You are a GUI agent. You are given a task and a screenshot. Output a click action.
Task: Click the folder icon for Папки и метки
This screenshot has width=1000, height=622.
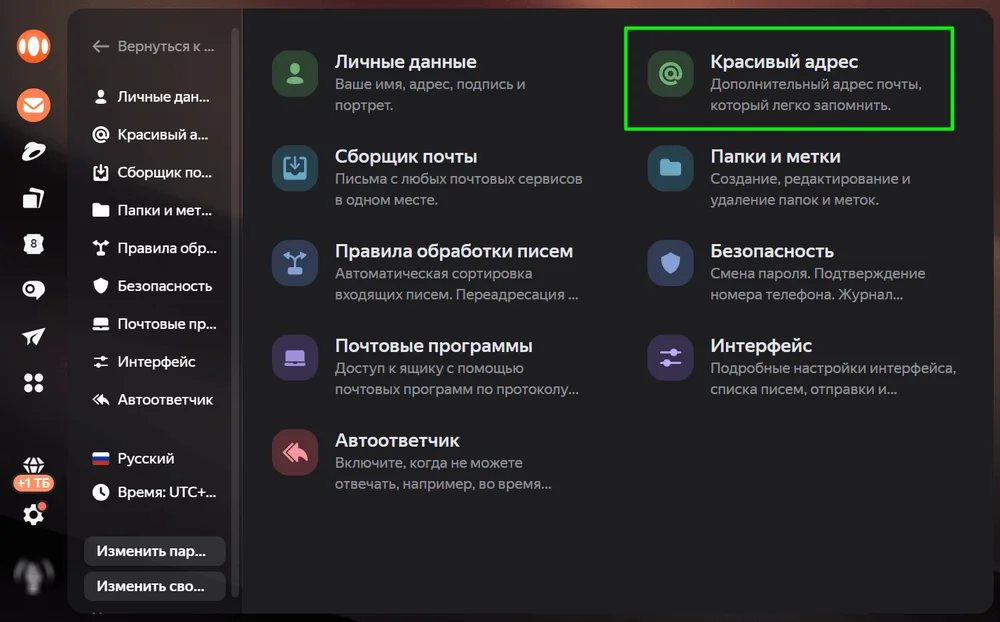coord(670,168)
